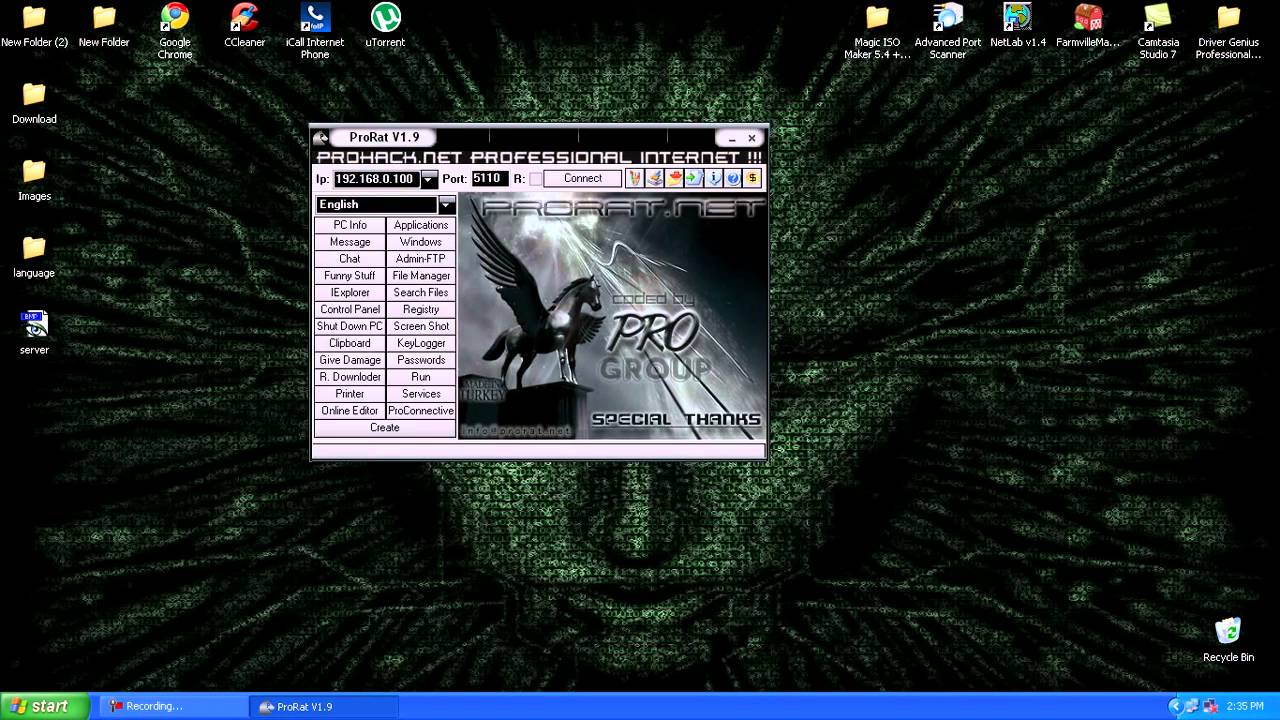Click the Shut Down PC button

[x=350, y=327]
